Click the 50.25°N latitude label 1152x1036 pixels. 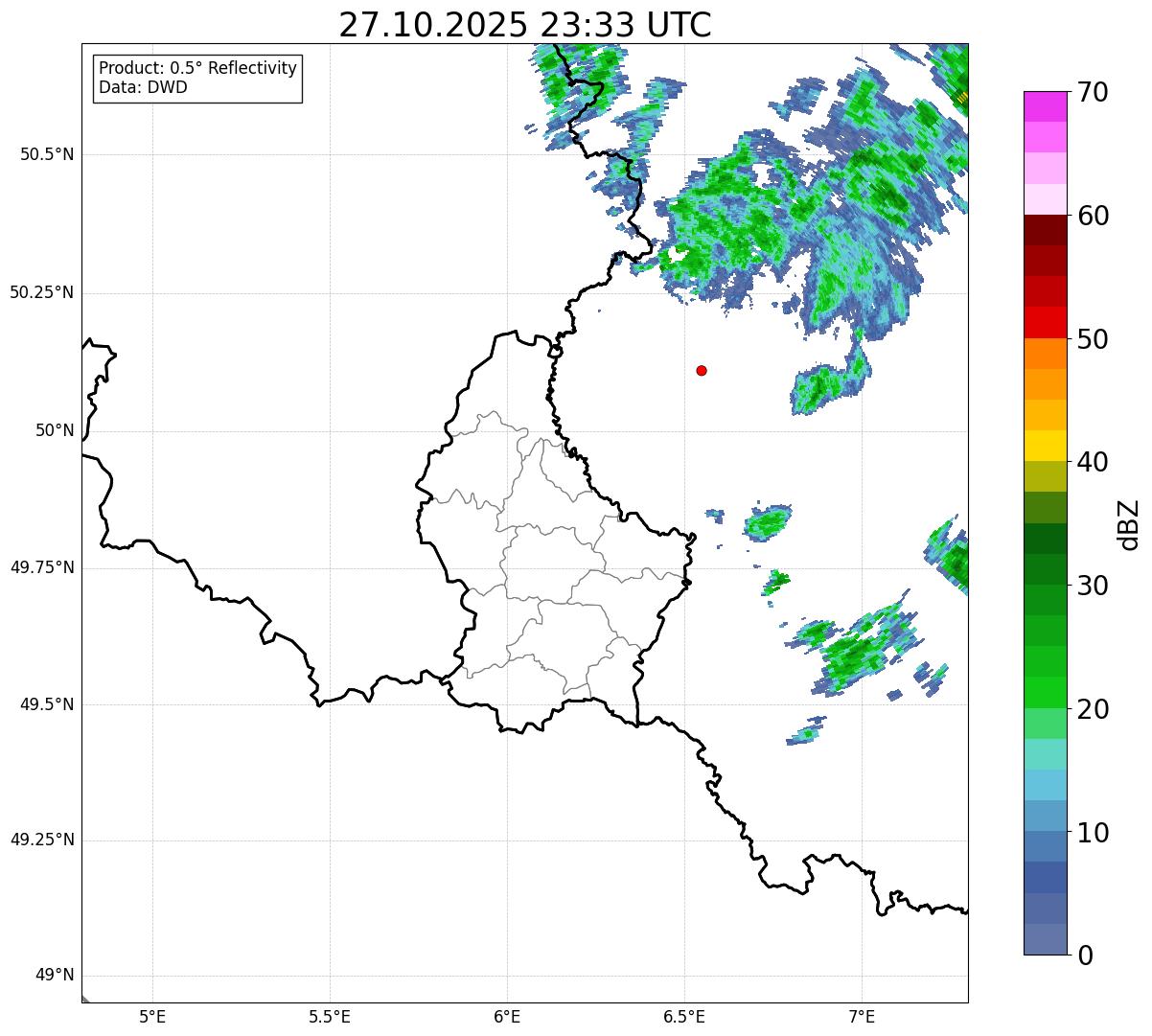coord(42,292)
